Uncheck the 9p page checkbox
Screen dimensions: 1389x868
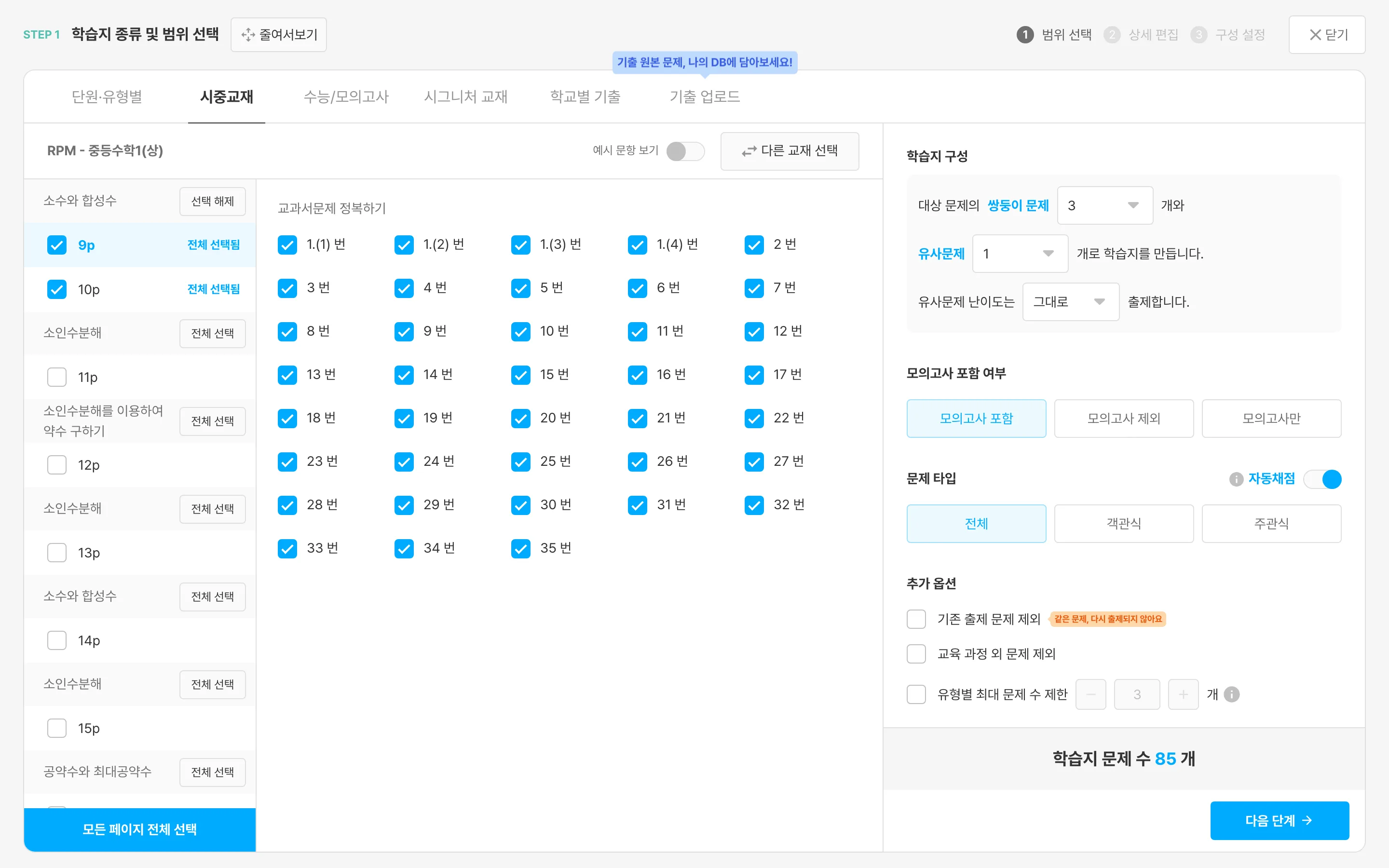point(57,245)
